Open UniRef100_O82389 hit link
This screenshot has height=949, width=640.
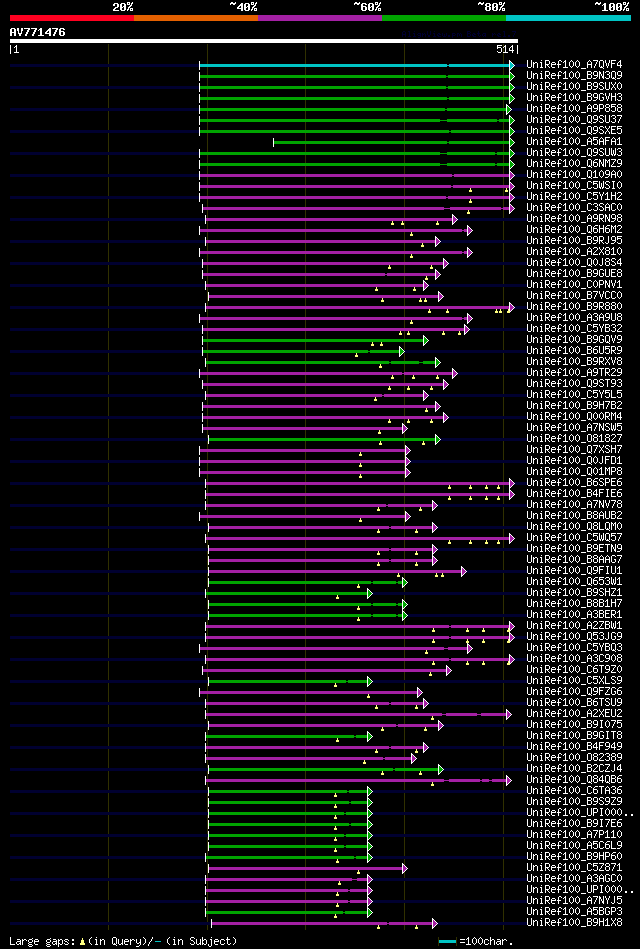click(x=575, y=757)
